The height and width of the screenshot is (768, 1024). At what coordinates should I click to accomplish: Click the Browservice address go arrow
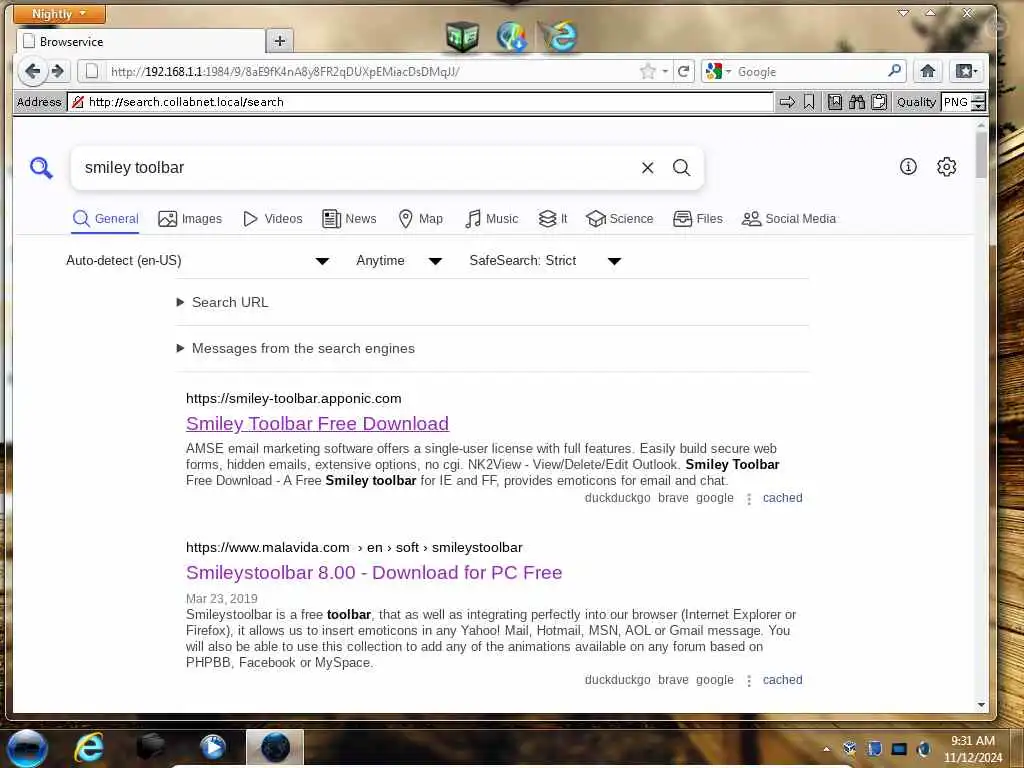click(787, 102)
